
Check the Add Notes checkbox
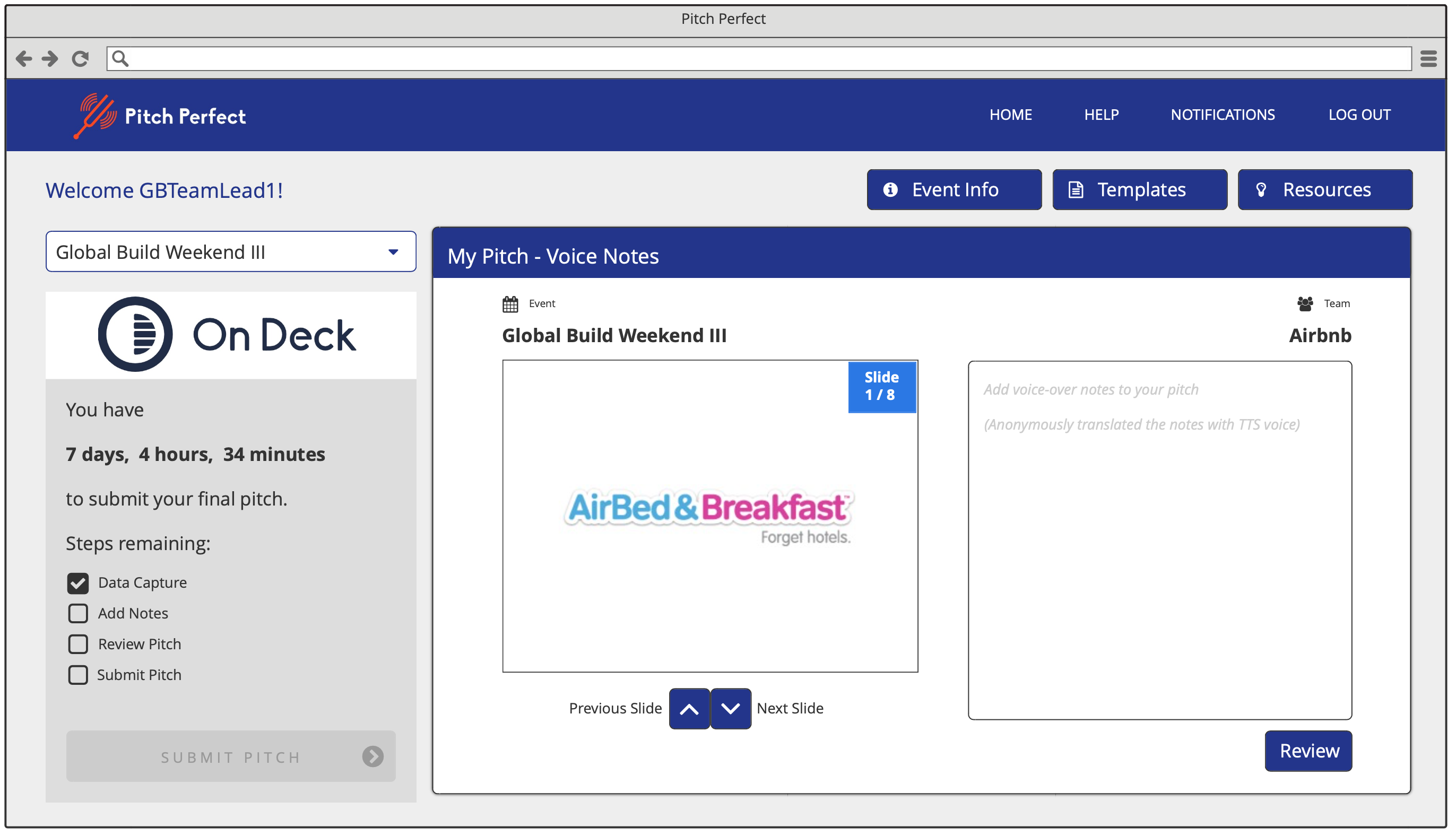pyautogui.click(x=78, y=614)
